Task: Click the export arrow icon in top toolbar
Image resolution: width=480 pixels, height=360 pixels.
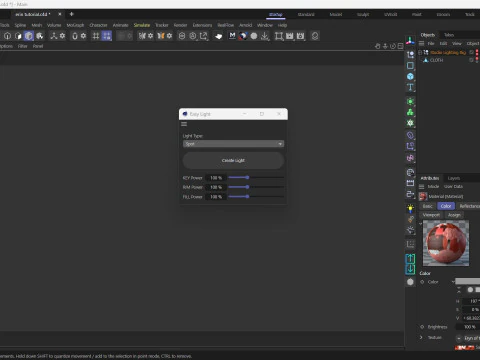Action: [203, 36]
